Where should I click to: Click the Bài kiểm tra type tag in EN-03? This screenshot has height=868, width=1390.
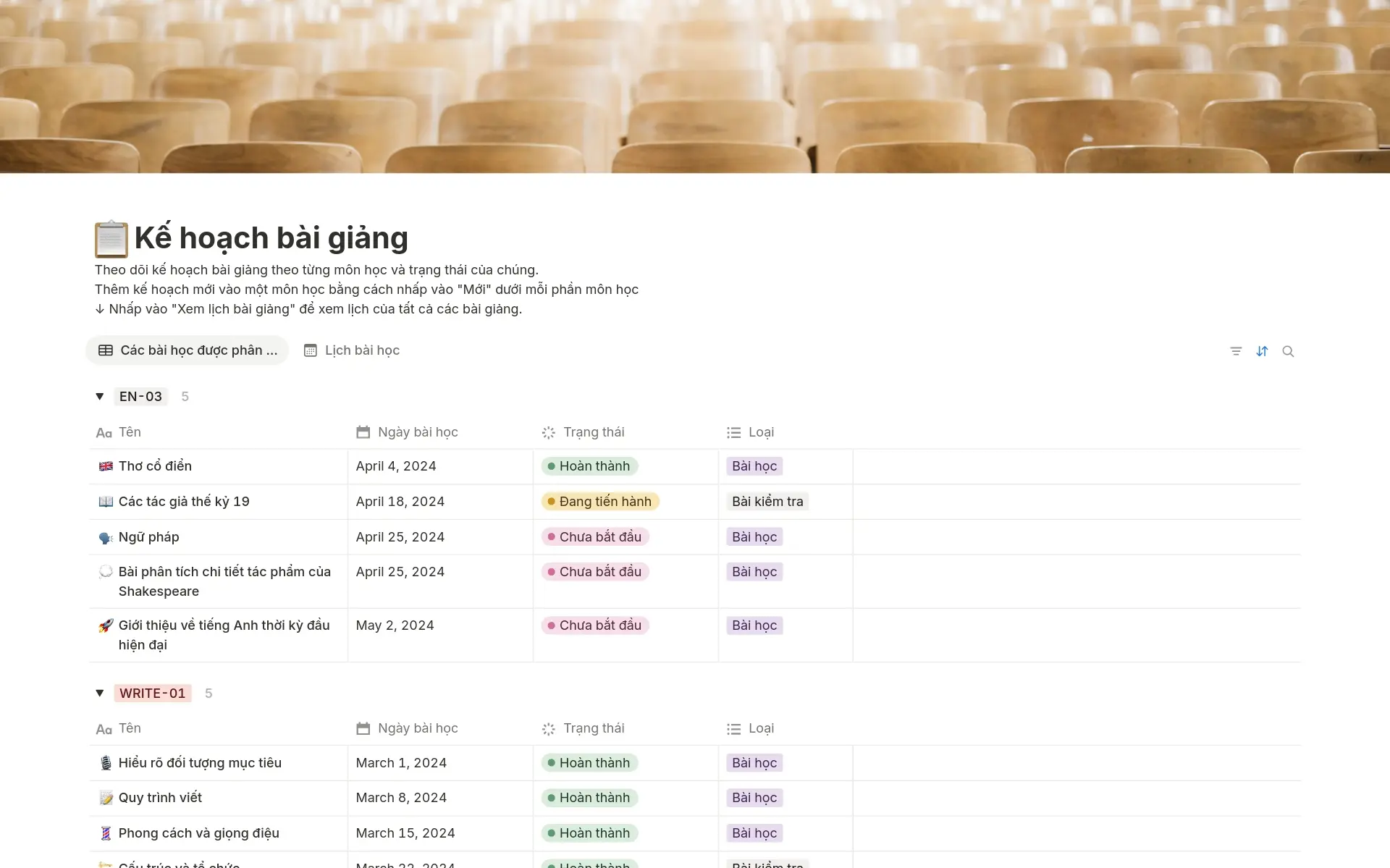pyautogui.click(x=767, y=502)
